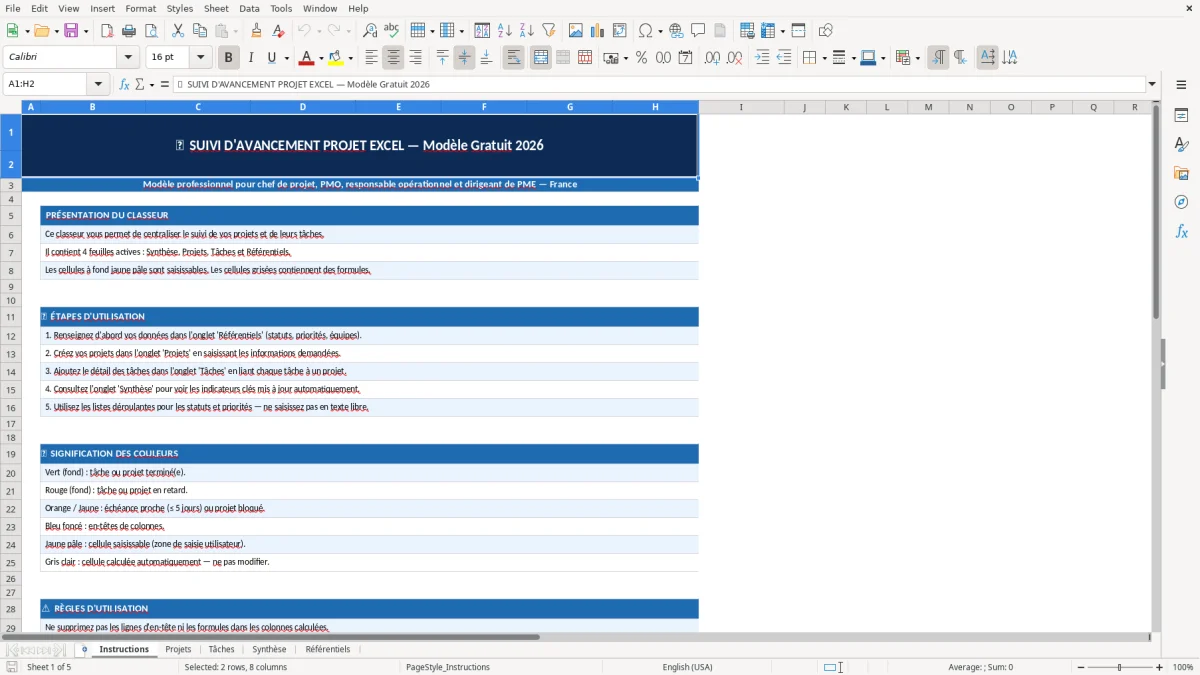Viewport: 1200px width, 675px height.
Task: Toggle Merge and Center Cells
Action: coord(541,58)
